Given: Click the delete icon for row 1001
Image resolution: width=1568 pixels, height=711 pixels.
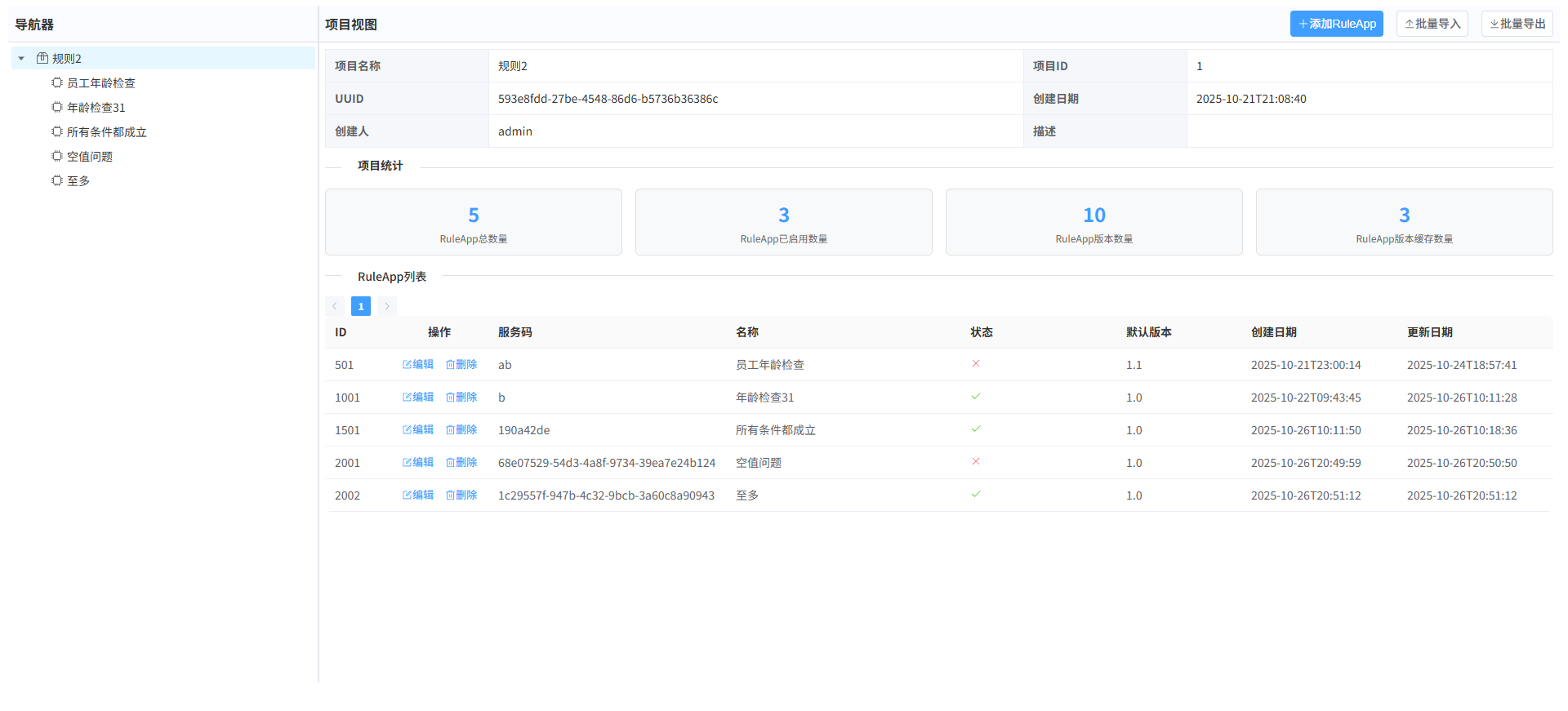Looking at the screenshot, I should (450, 398).
